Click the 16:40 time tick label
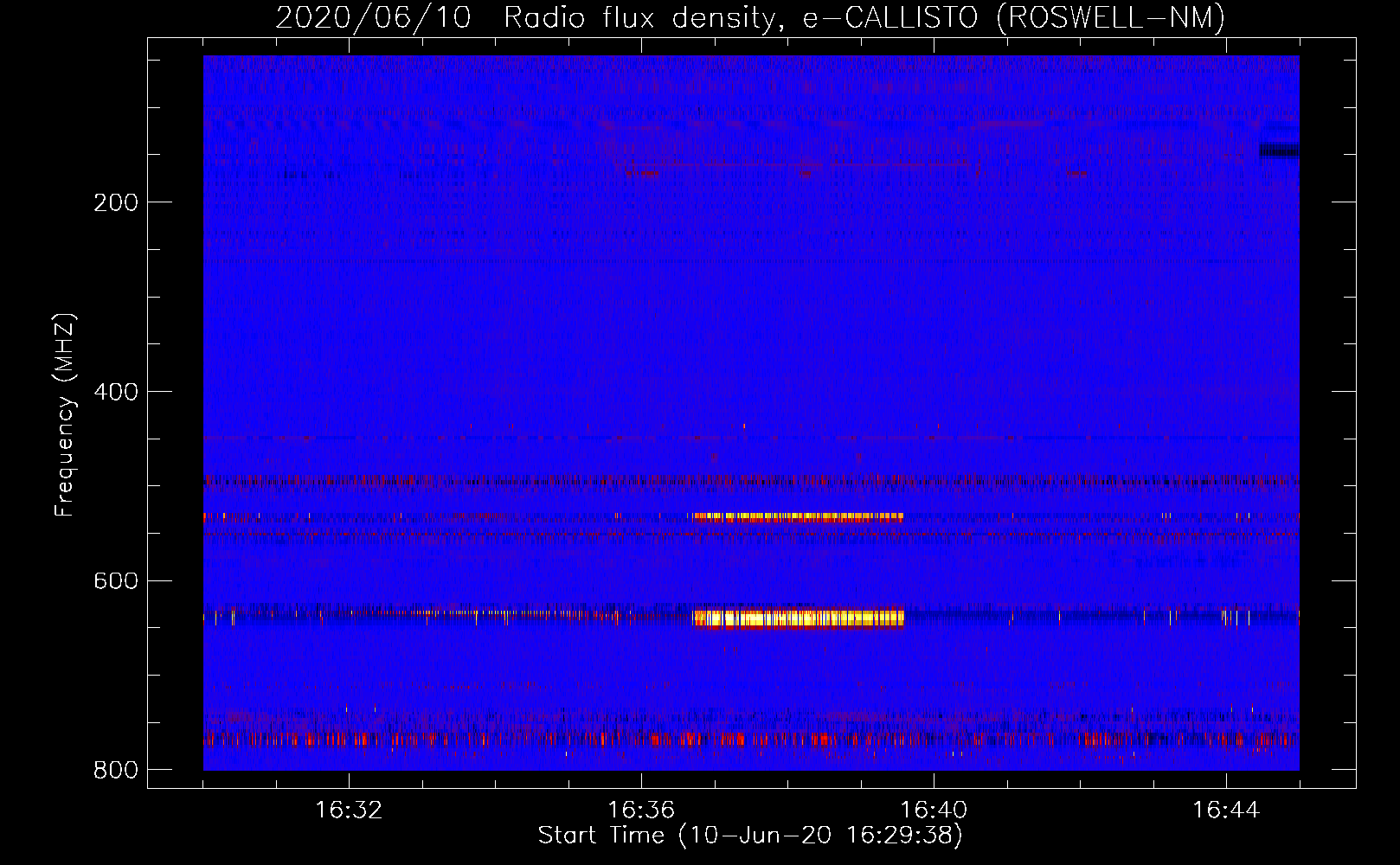The height and width of the screenshot is (865, 1400). pos(934,811)
